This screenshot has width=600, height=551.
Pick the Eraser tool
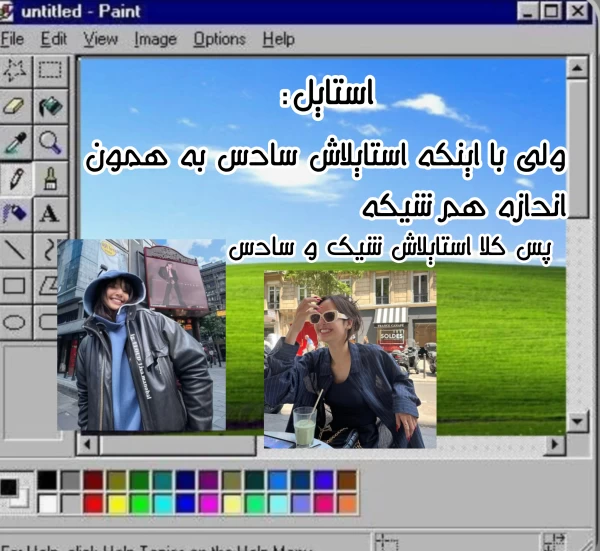coord(15,106)
